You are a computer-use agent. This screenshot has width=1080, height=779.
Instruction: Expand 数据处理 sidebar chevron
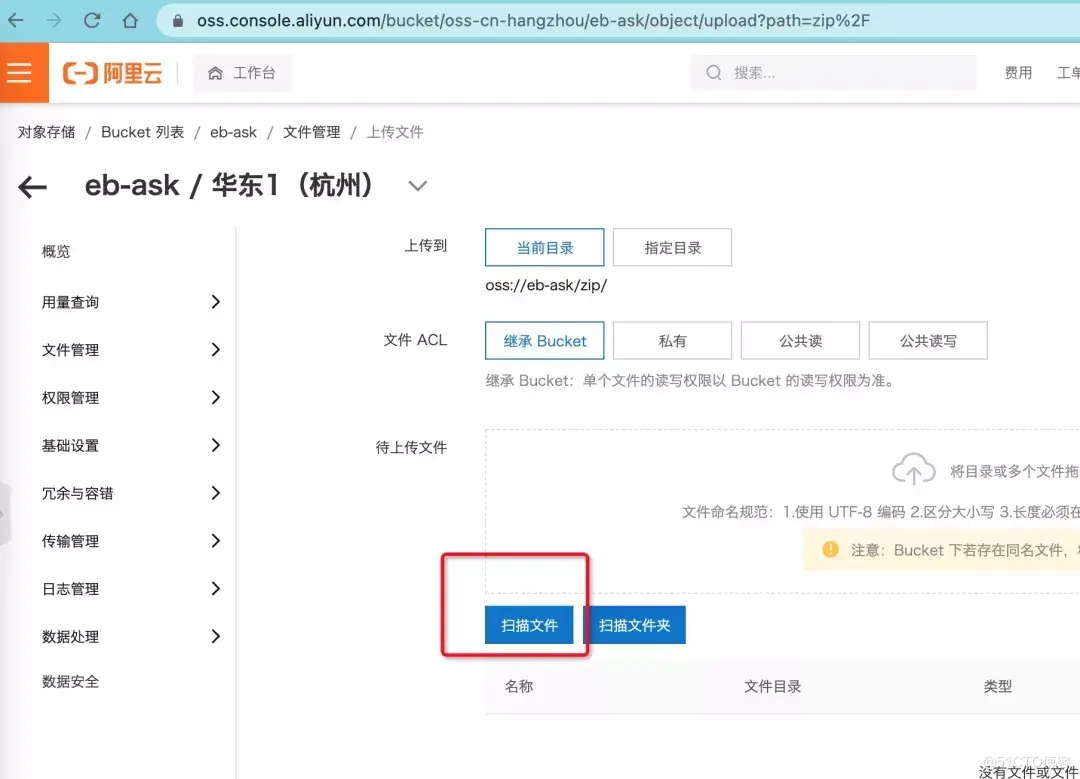click(x=216, y=636)
